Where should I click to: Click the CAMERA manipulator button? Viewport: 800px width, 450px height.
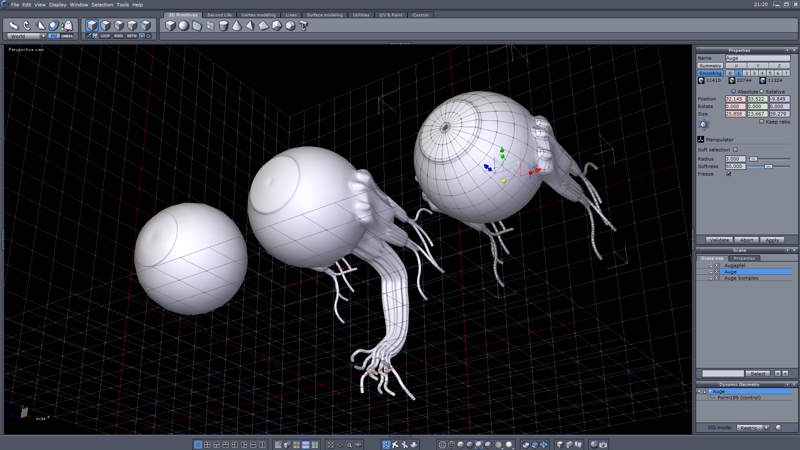click(67, 36)
